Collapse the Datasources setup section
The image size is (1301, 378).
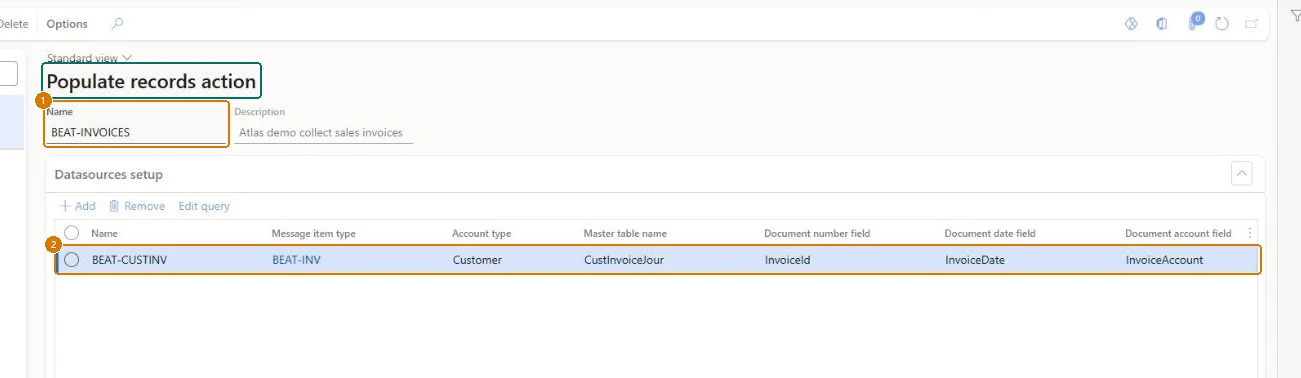pyautogui.click(x=1242, y=174)
